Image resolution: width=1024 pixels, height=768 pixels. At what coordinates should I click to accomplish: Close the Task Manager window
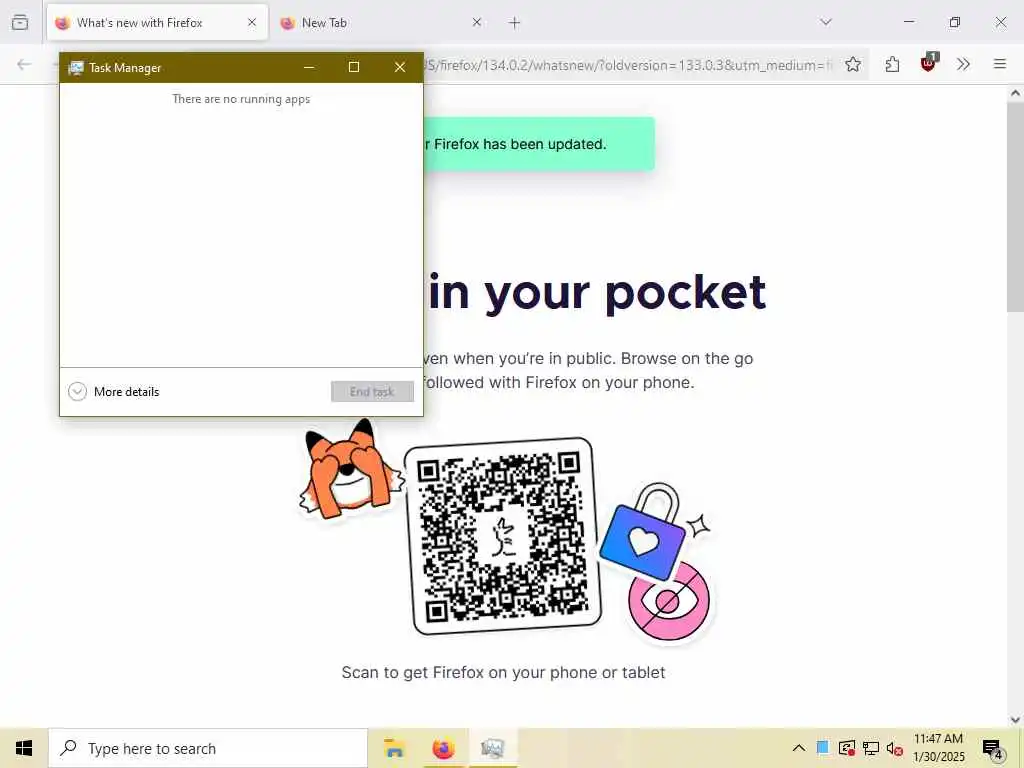point(400,67)
